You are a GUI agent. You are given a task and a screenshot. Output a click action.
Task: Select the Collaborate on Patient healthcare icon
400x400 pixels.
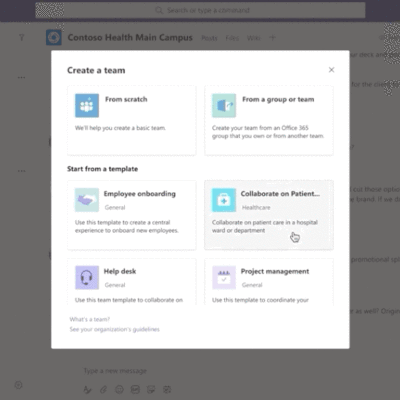pos(224,200)
